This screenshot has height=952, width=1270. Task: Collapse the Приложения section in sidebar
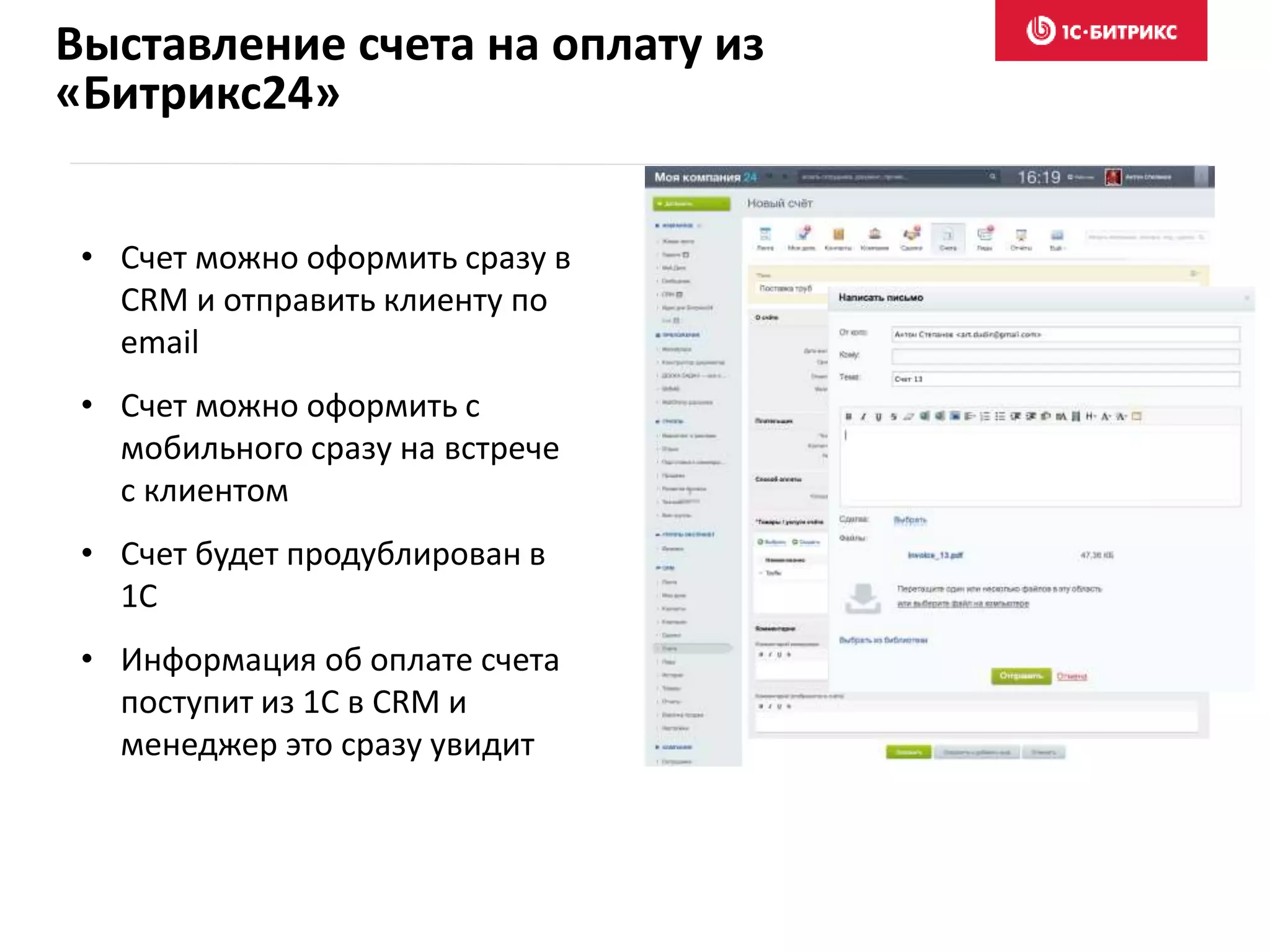click(x=678, y=335)
